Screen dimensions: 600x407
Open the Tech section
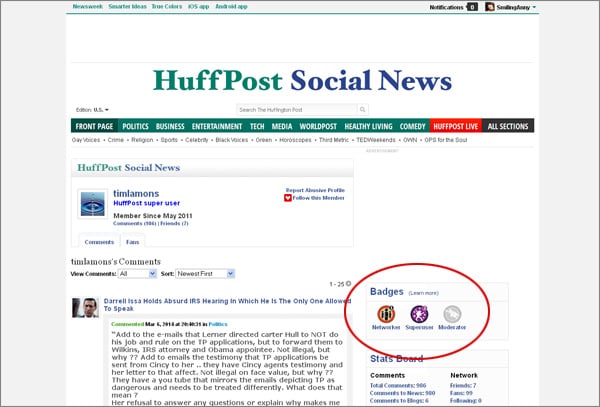(x=257, y=126)
